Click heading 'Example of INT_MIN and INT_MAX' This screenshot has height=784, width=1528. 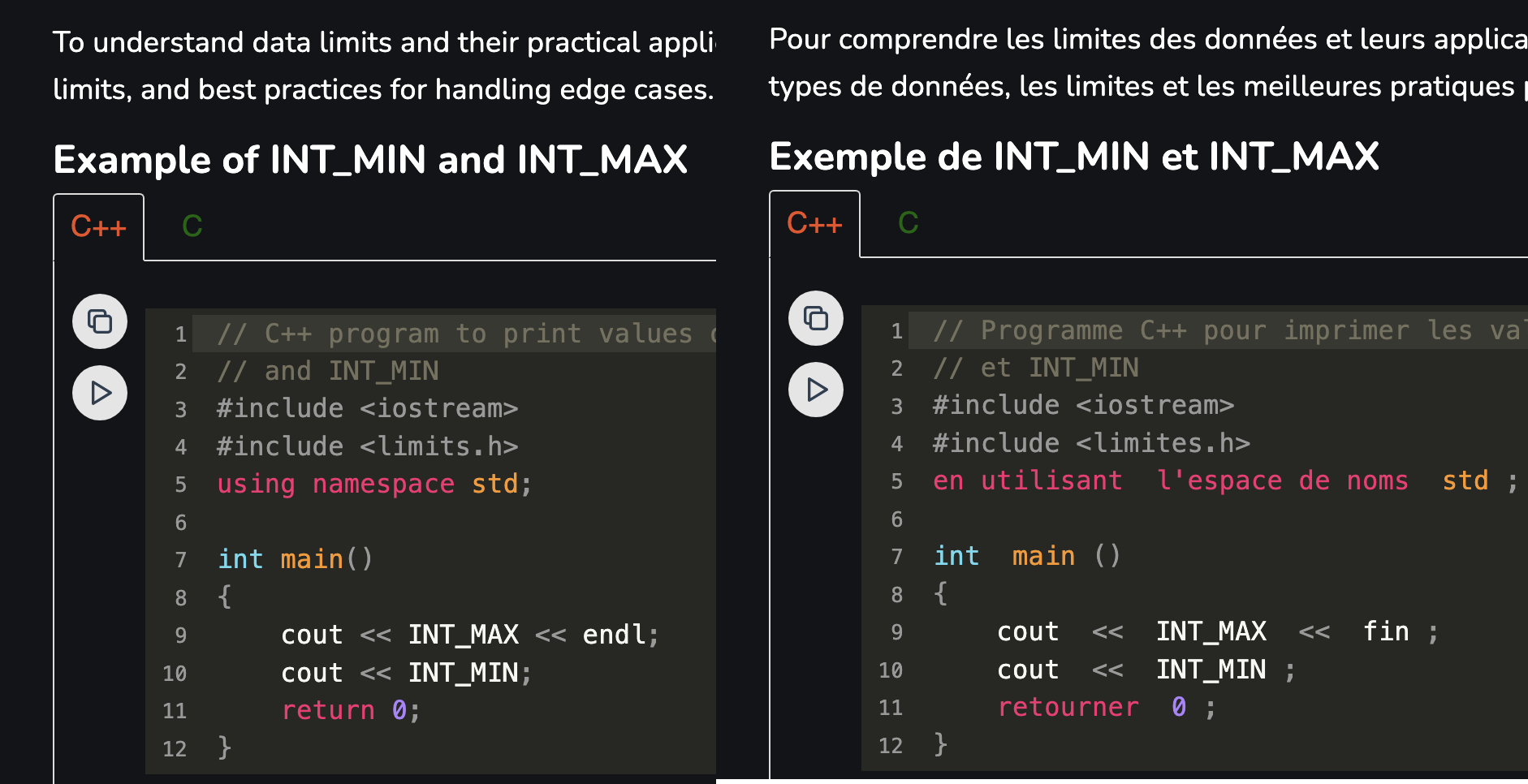point(370,160)
